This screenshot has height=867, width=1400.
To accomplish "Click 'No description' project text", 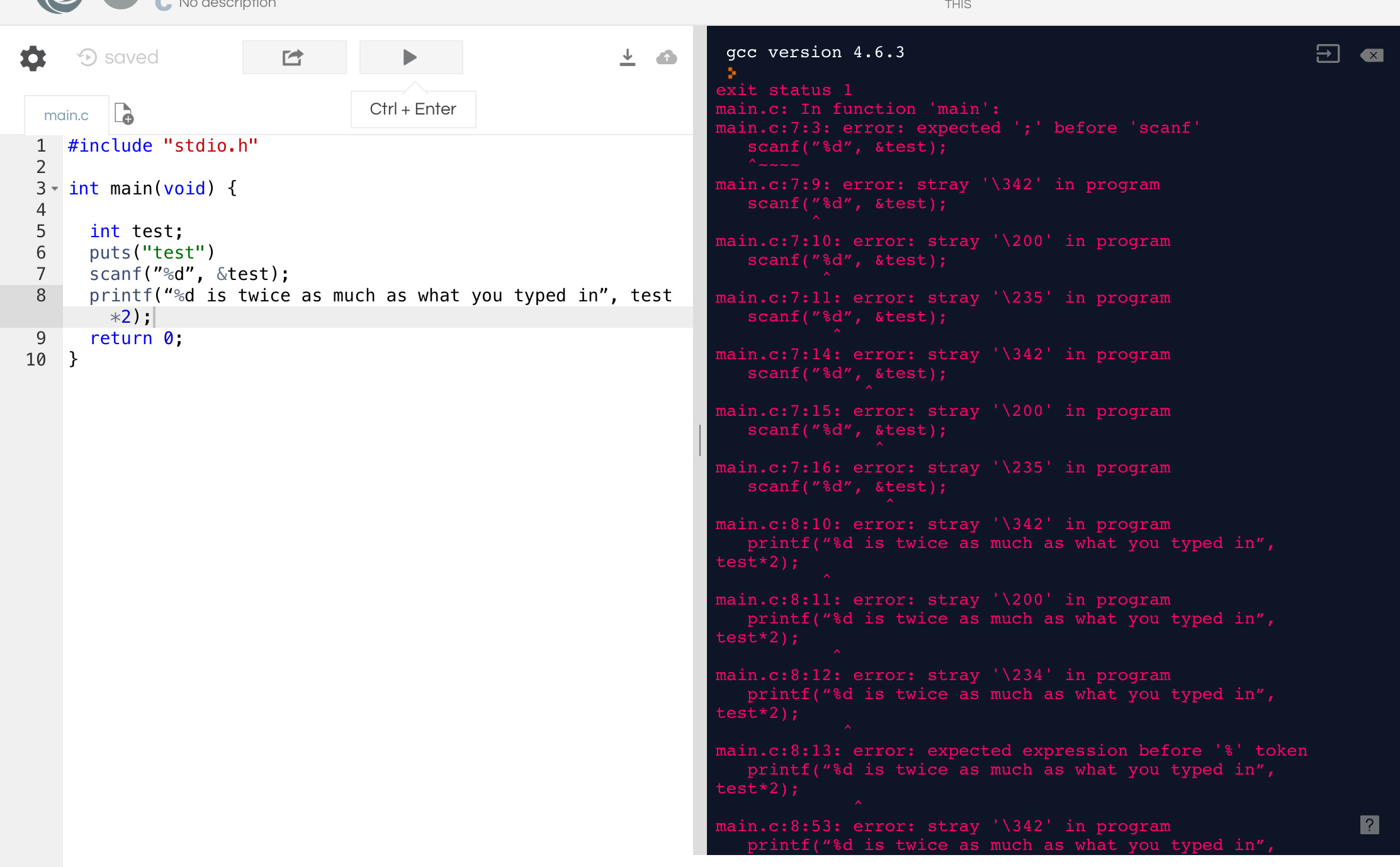I will (x=227, y=4).
